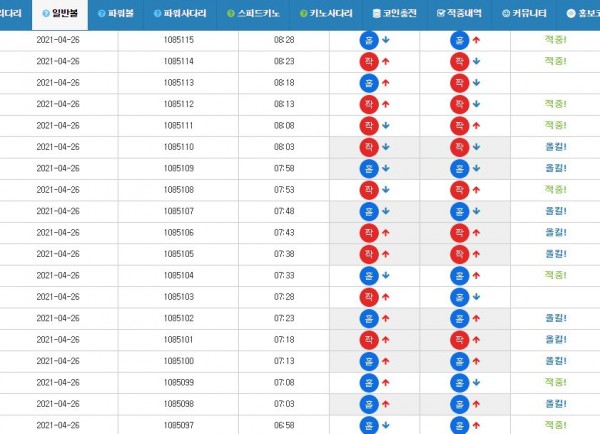Click right red 짝 badge in row 1085111
This screenshot has width=600, height=434.
click(x=460, y=126)
